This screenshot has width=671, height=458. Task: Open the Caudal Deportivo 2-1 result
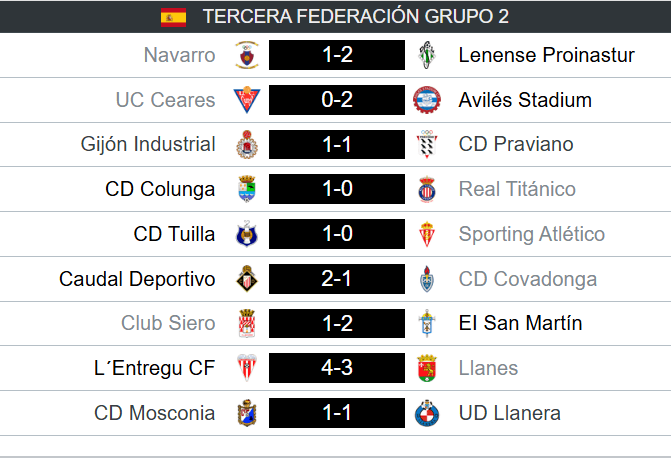[335, 279]
